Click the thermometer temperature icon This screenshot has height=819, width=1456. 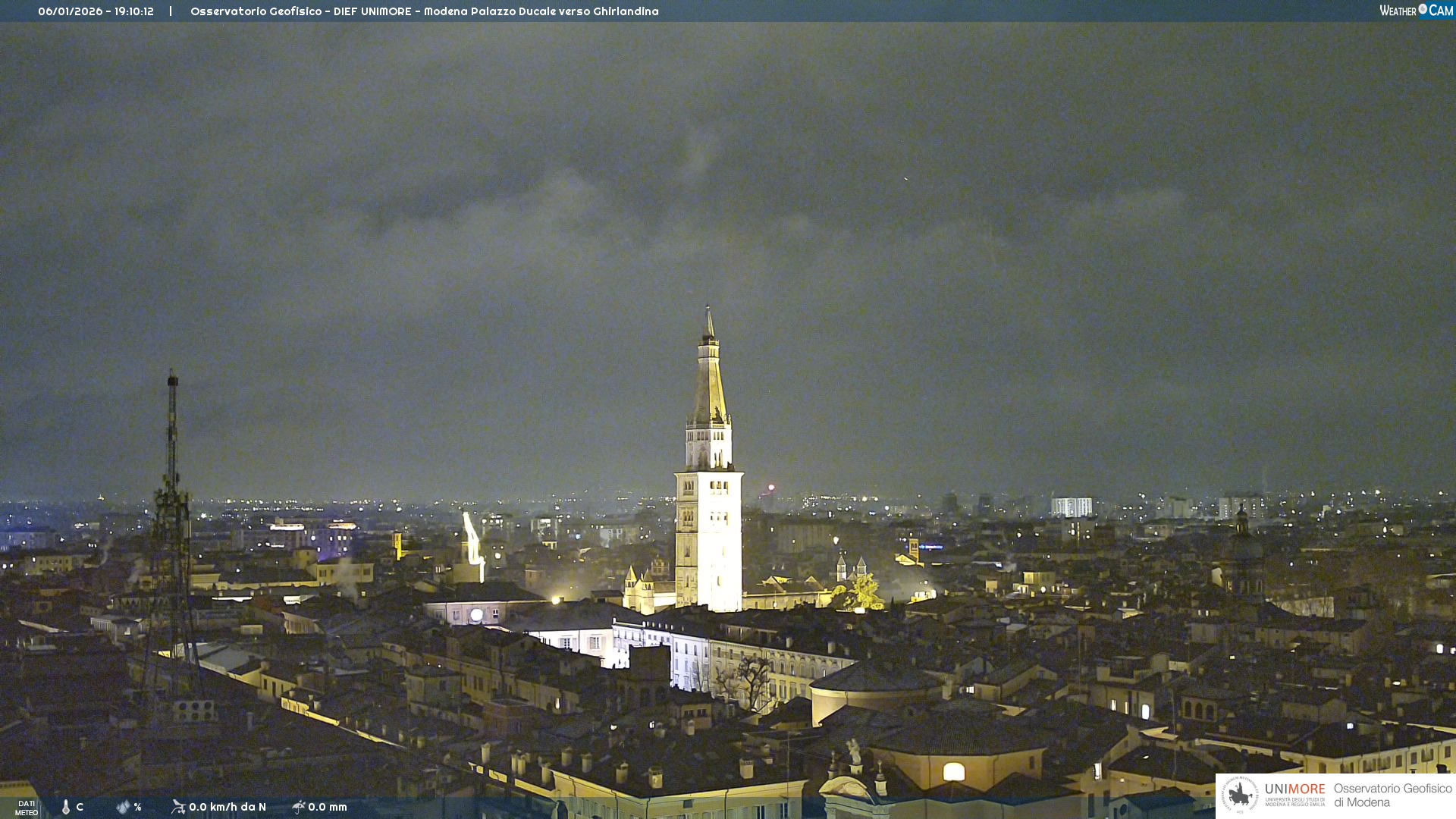[66, 807]
